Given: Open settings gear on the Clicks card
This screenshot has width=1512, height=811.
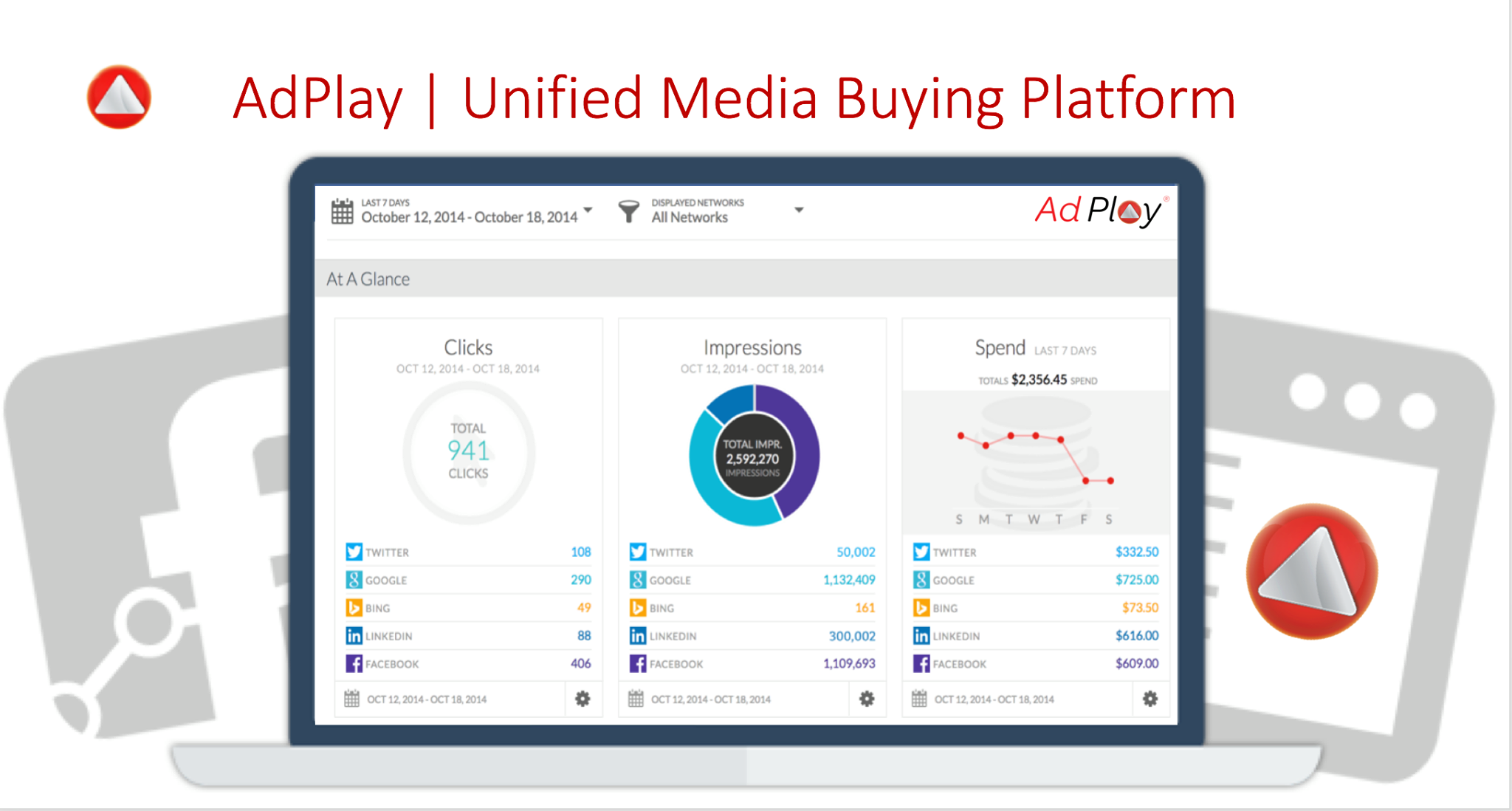Looking at the screenshot, I should [583, 699].
